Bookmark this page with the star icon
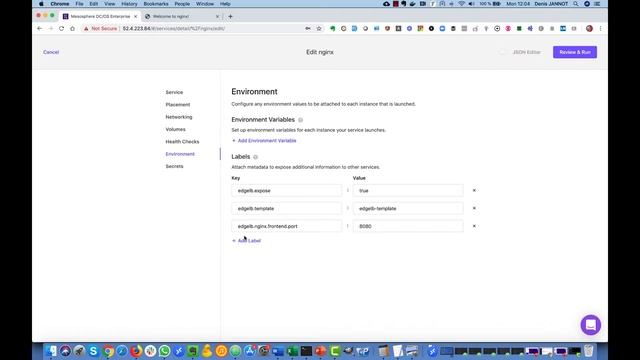This screenshot has height=360, width=640. tap(319, 29)
